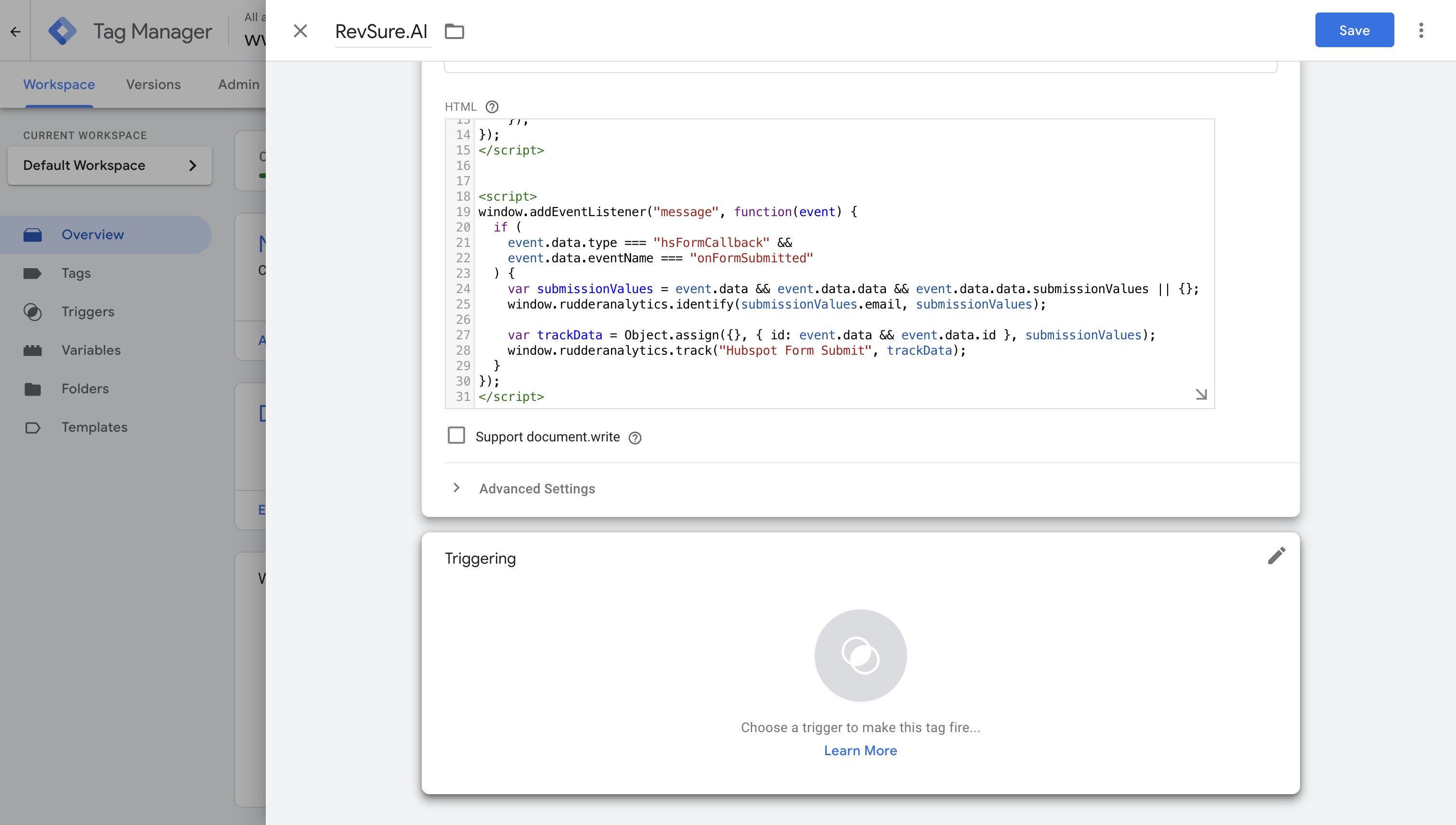This screenshot has width=1456, height=825.
Task: Click the back arrow in top-left corner
Action: [x=15, y=31]
